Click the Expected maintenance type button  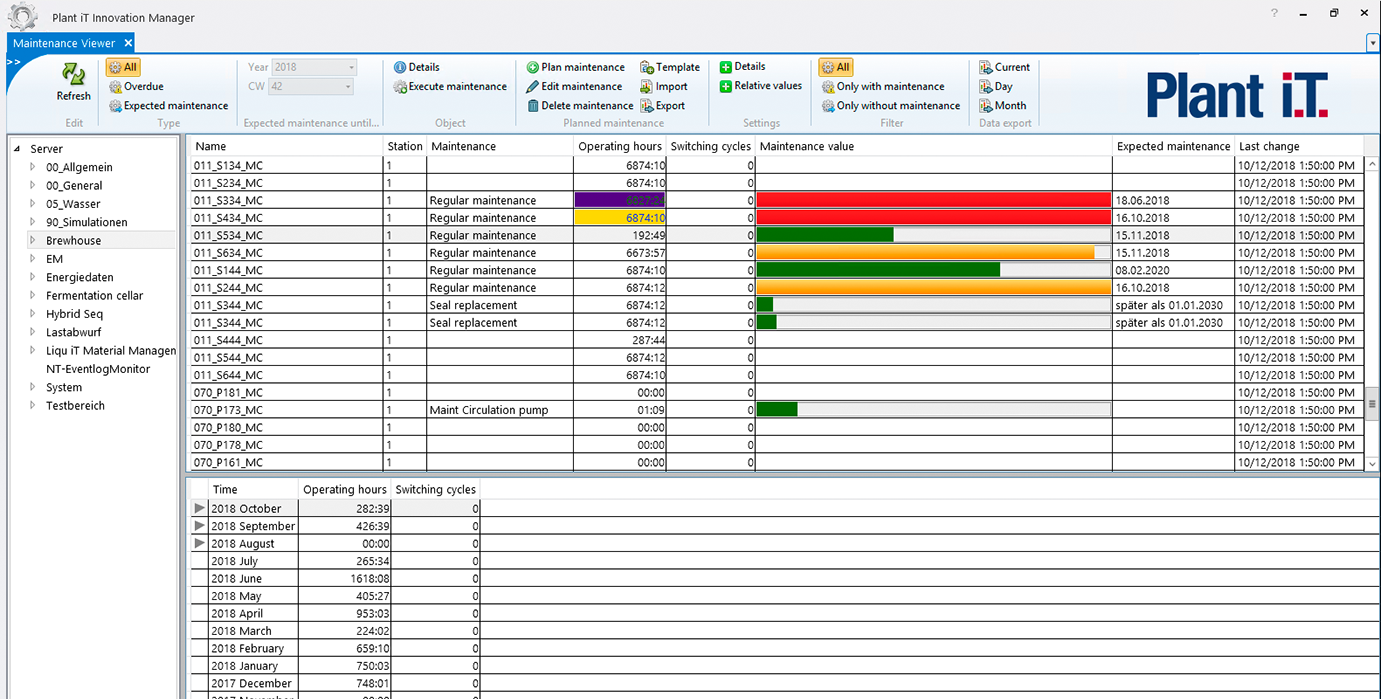coord(168,106)
